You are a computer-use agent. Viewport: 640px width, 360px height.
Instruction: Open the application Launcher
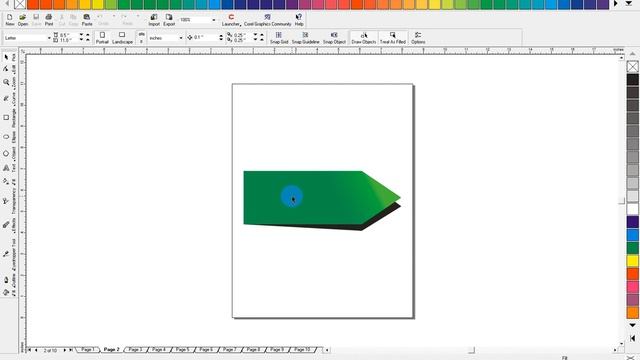(x=231, y=20)
